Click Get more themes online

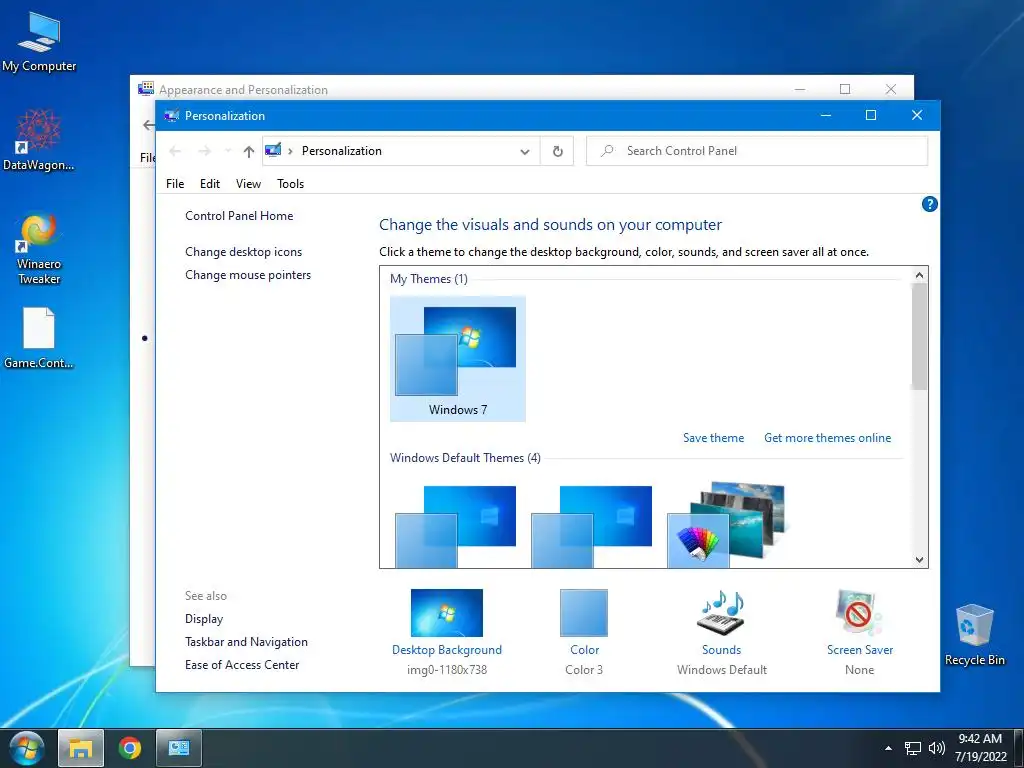[827, 438]
